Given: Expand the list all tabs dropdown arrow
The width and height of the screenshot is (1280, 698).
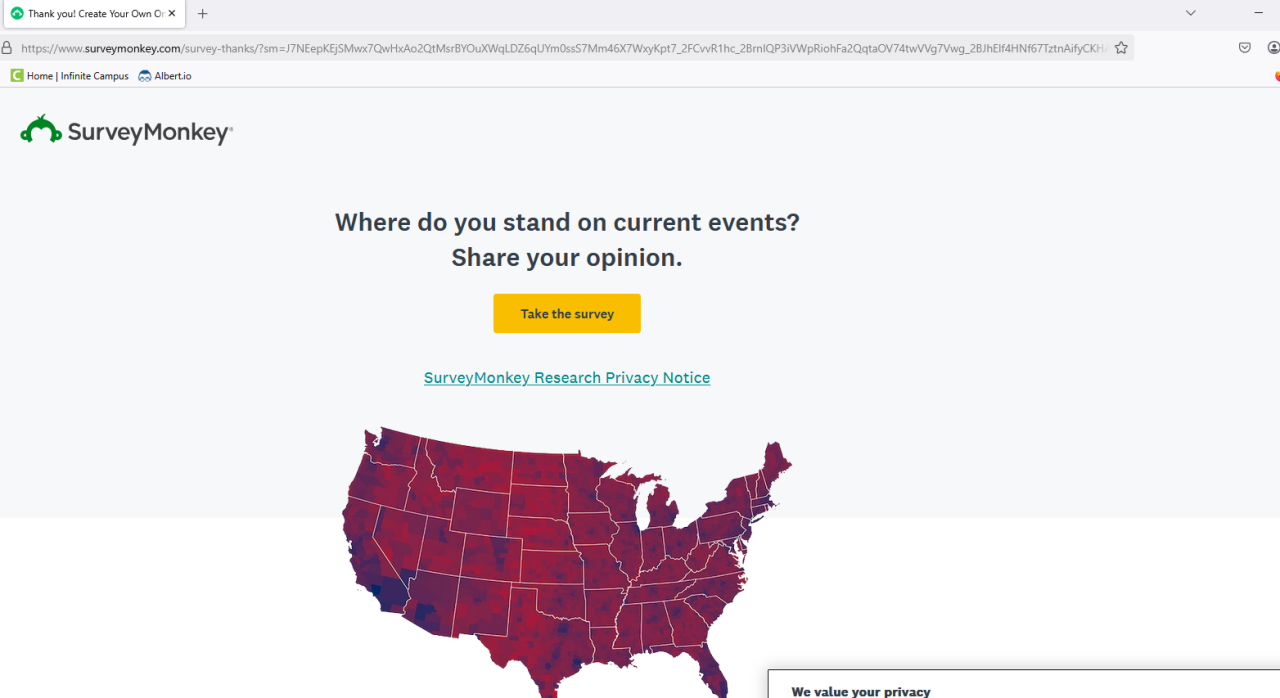Looking at the screenshot, I should [1191, 13].
